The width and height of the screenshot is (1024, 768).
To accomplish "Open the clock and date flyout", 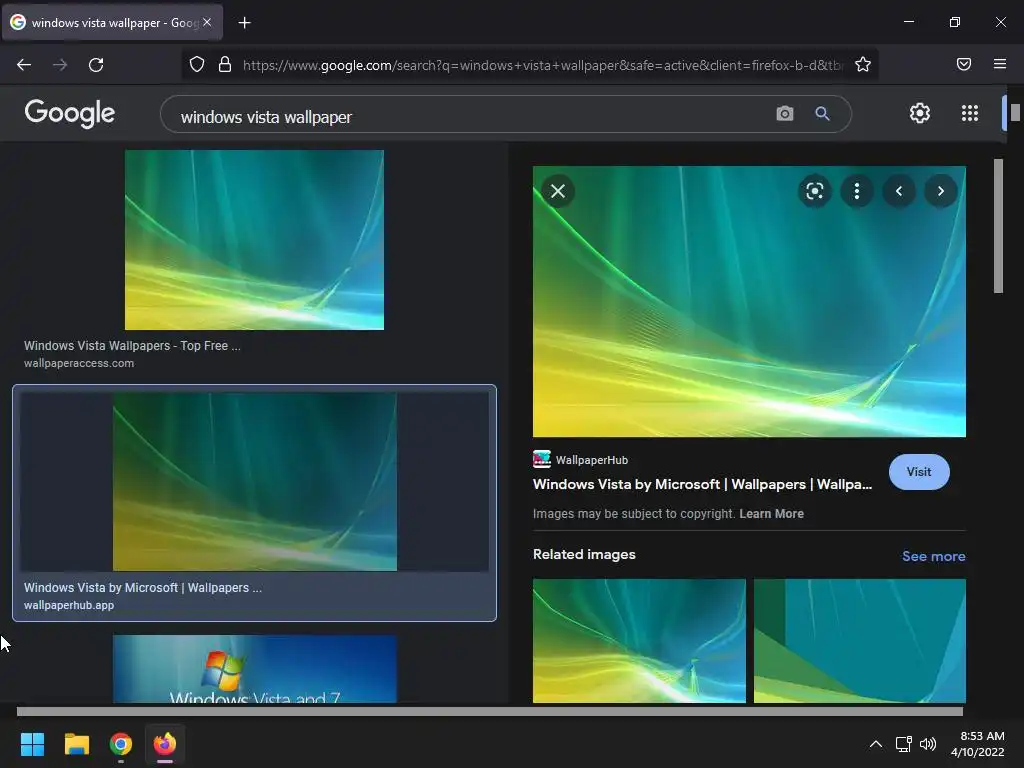I will click(x=978, y=744).
